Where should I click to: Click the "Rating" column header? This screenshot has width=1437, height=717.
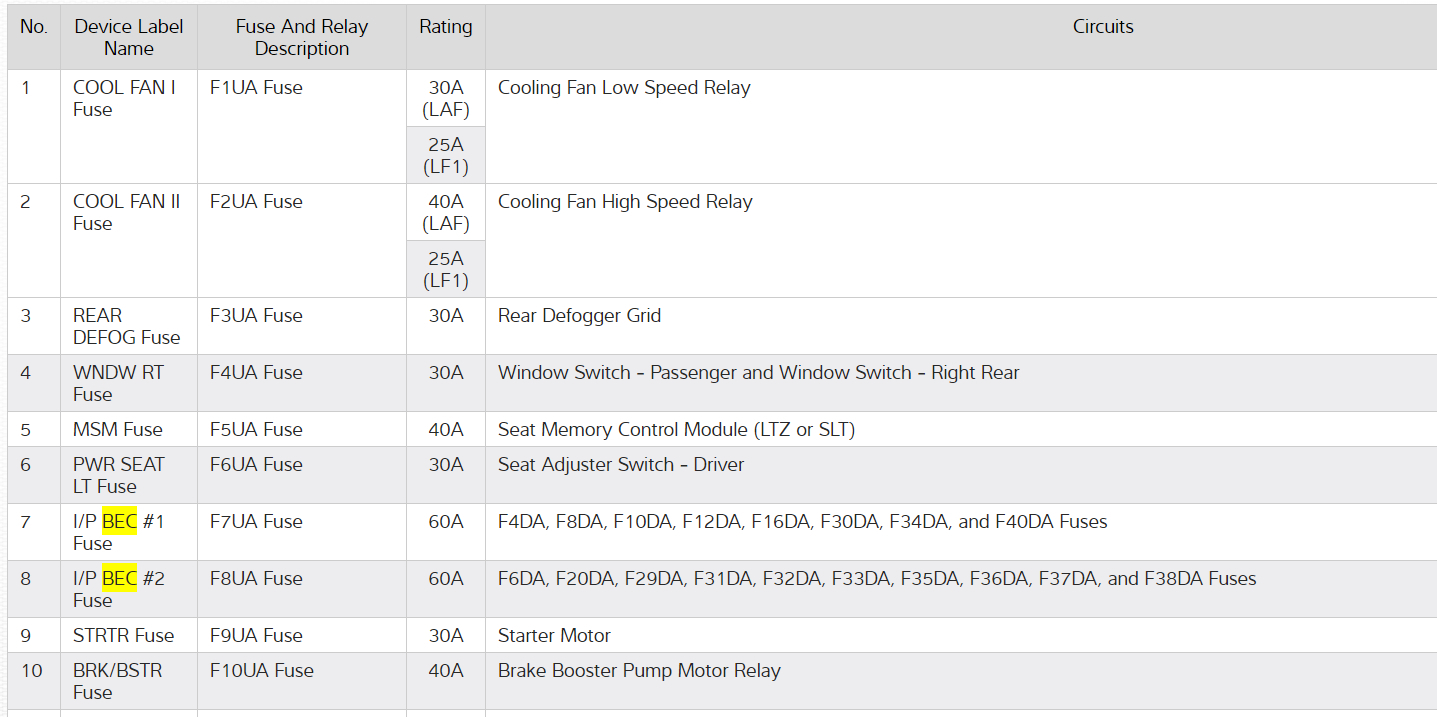pyautogui.click(x=445, y=27)
